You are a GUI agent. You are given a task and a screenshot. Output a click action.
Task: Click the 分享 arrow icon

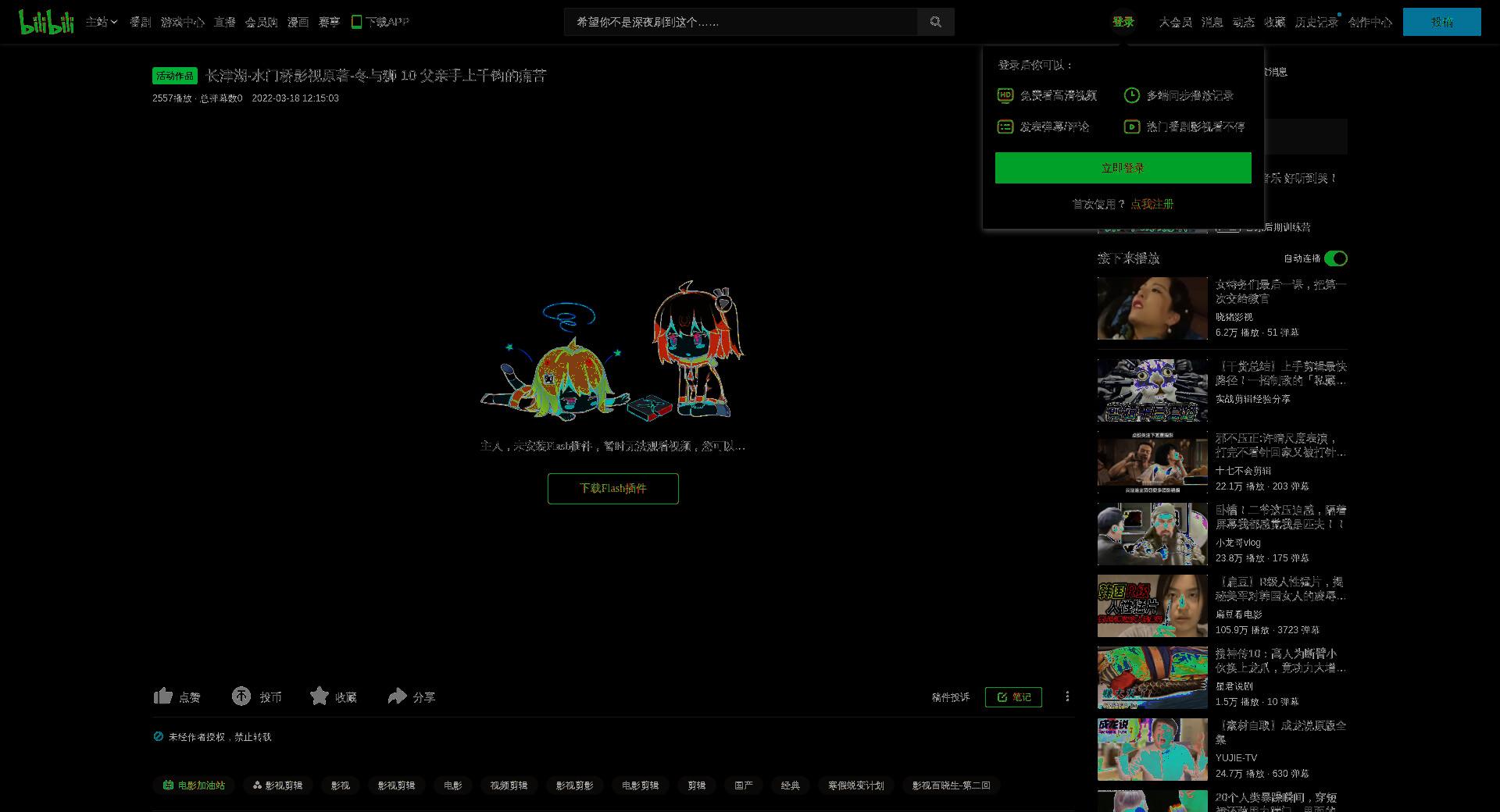click(x=398, y=696)
